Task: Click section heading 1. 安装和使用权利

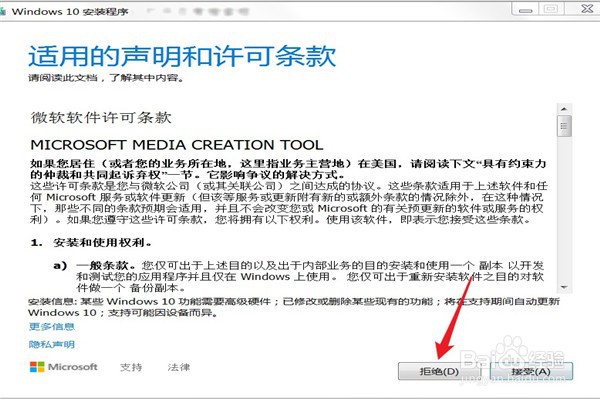Action: (91, 243)
